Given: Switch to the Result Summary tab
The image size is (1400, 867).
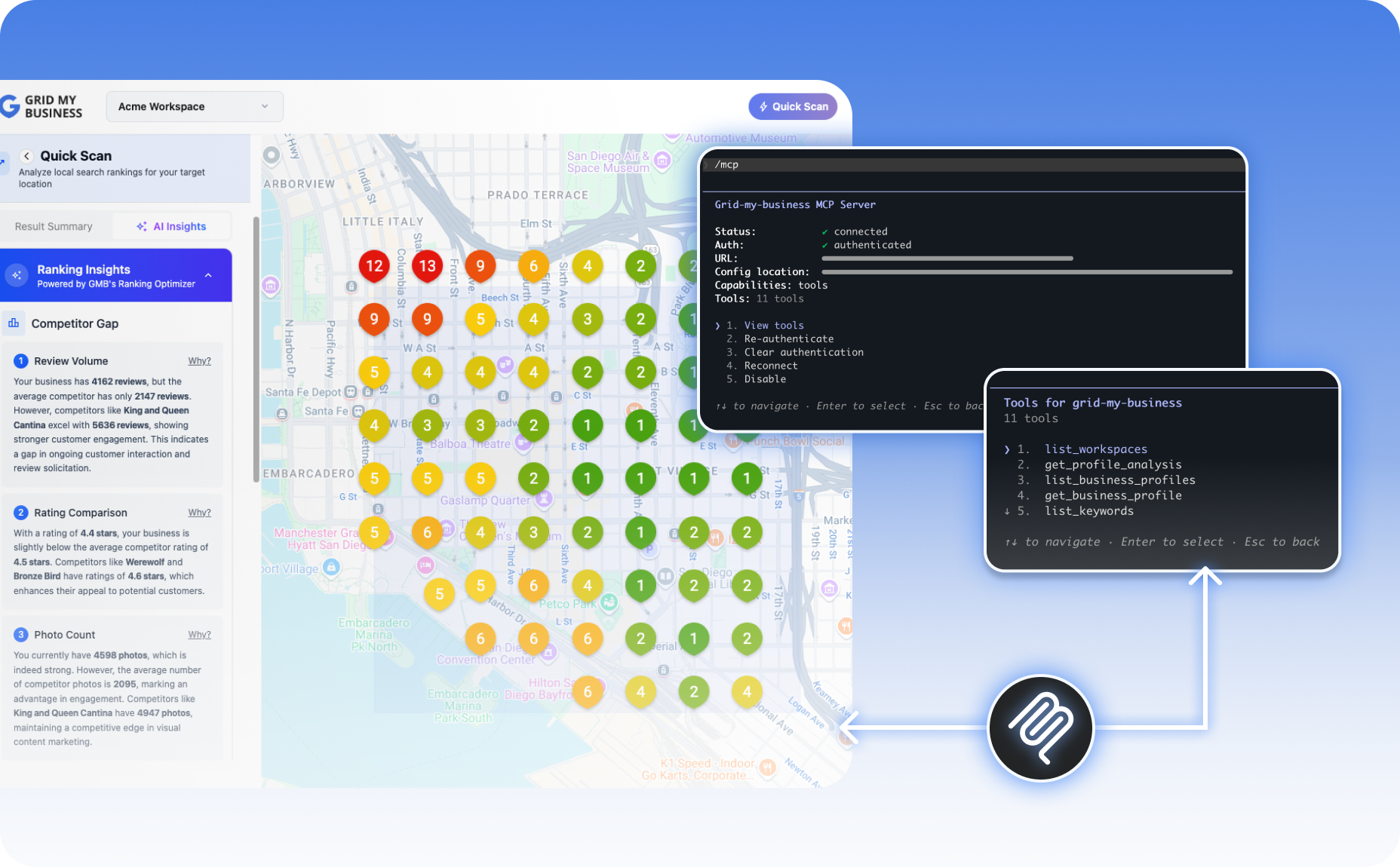Looking at the screenshot, I should (x=54, y=226).
